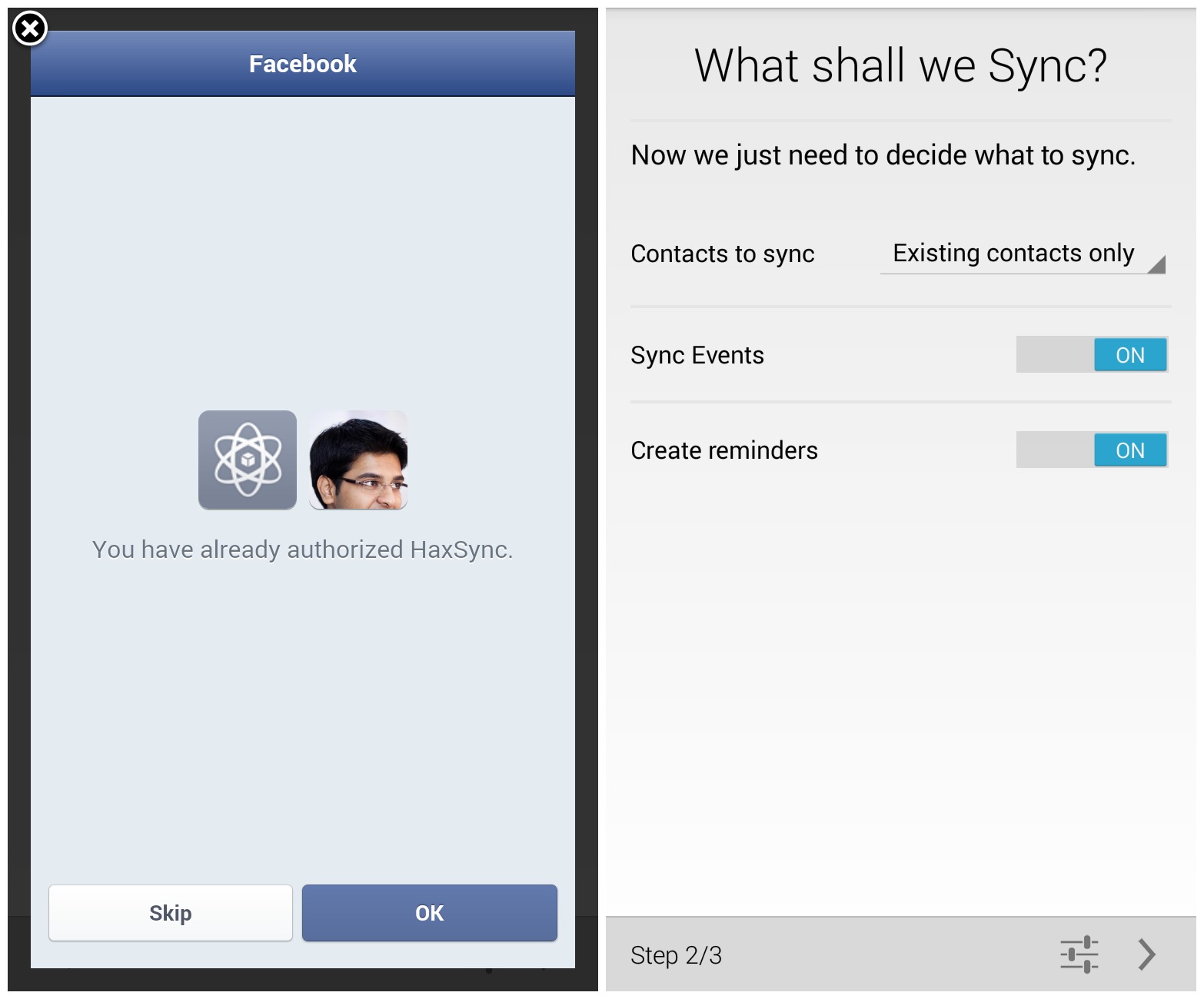
Task: Click the HaxSync atom app icon
Action: pos(248,460)
